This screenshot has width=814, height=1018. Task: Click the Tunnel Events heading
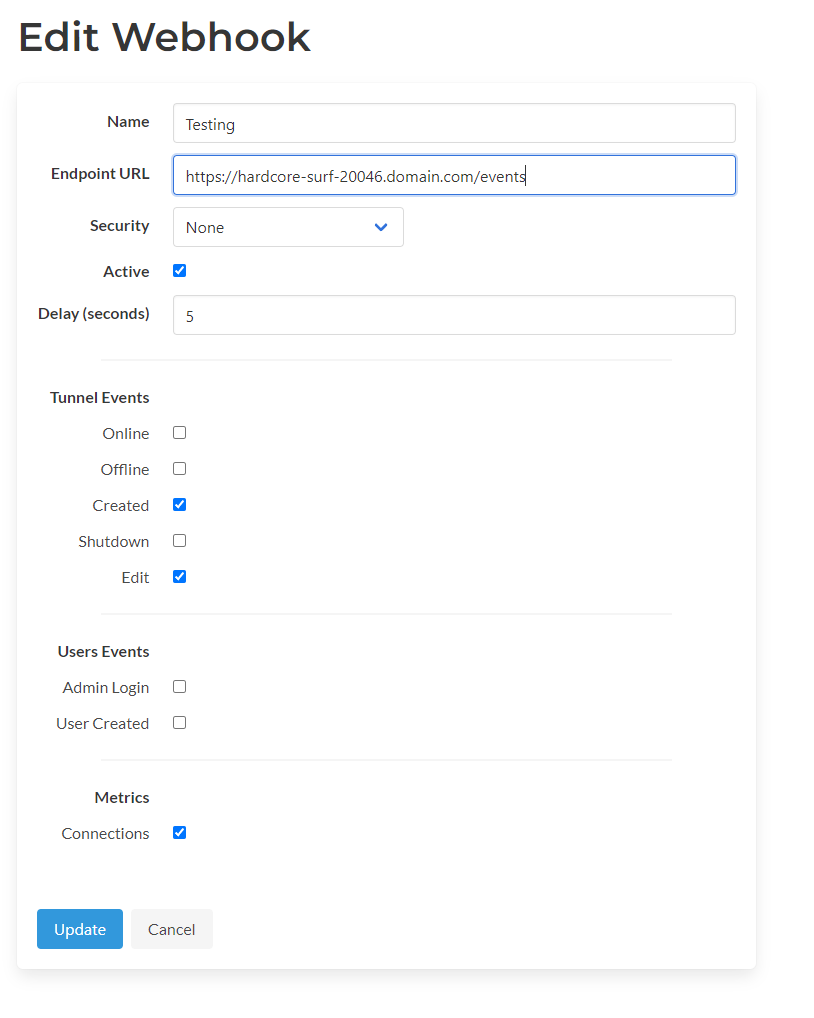tap(99, 397)
